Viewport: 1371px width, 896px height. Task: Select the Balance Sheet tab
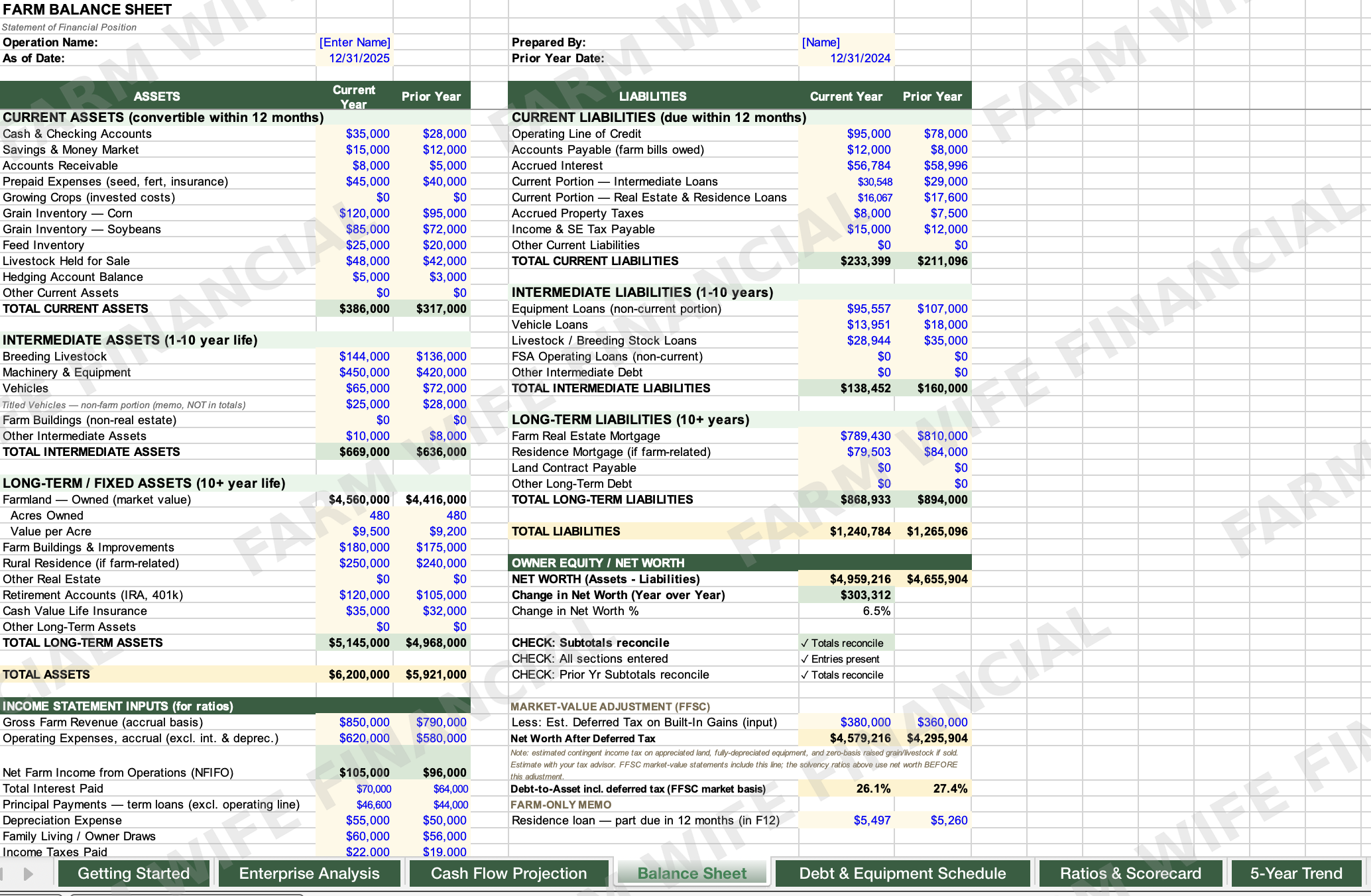(x=692, y=873)
